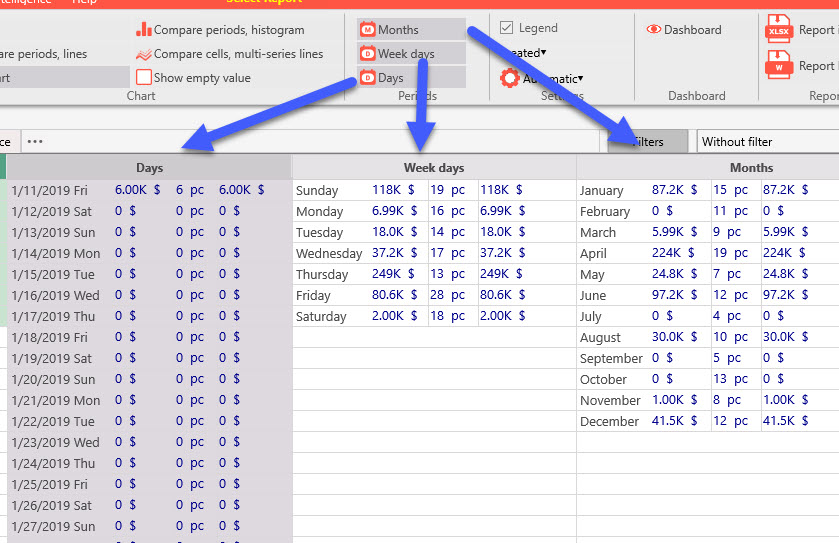Screen dimensions: 839x543
Task: Click the Months period icon
Action: pyautogui.click(x=368, y=29)
